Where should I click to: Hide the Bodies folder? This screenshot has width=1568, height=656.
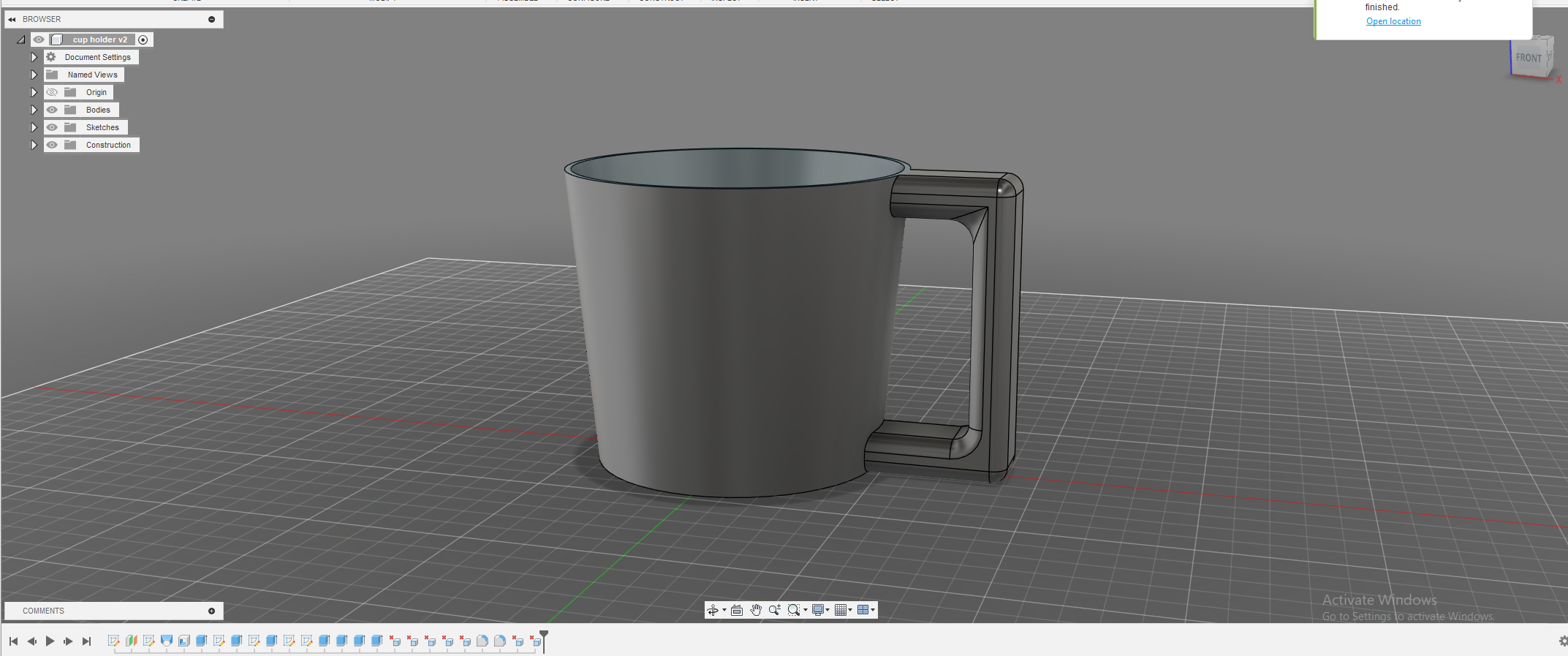[x=52, y=110]
